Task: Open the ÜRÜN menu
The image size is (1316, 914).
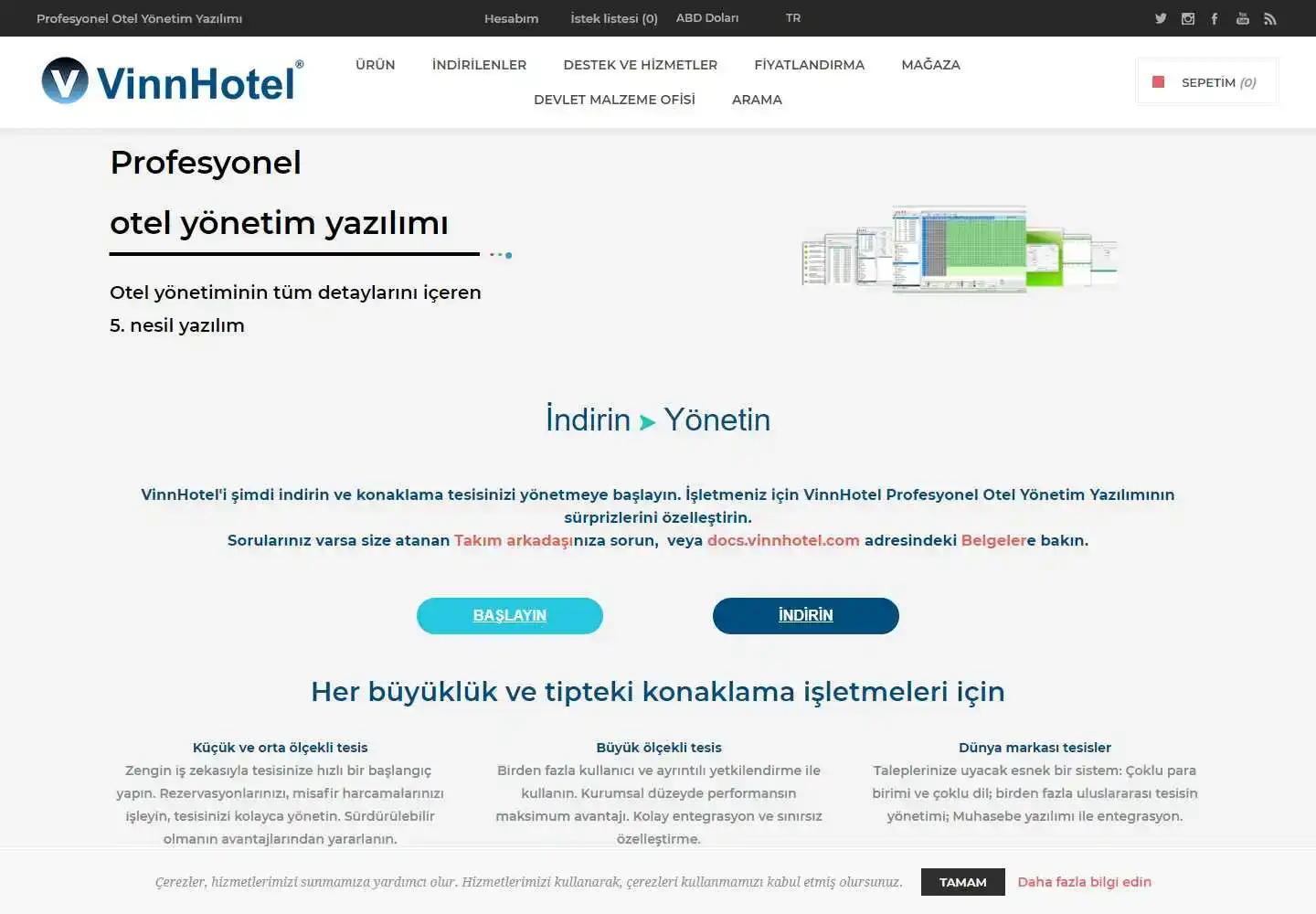Action: (x=376, y=65)
